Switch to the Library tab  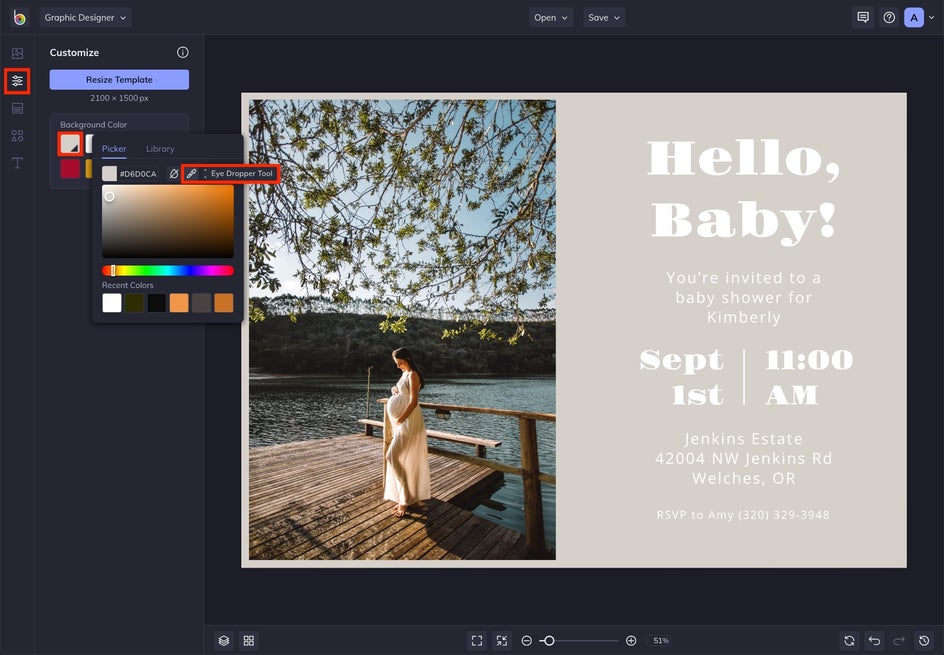click(160, 149)
